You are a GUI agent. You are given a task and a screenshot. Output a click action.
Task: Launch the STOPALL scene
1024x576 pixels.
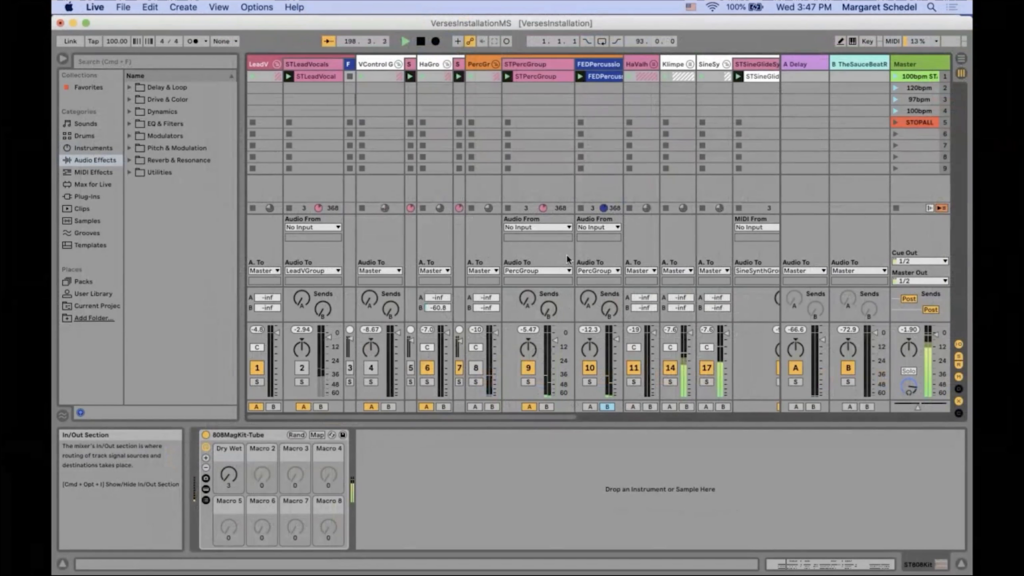pos(896,123)
